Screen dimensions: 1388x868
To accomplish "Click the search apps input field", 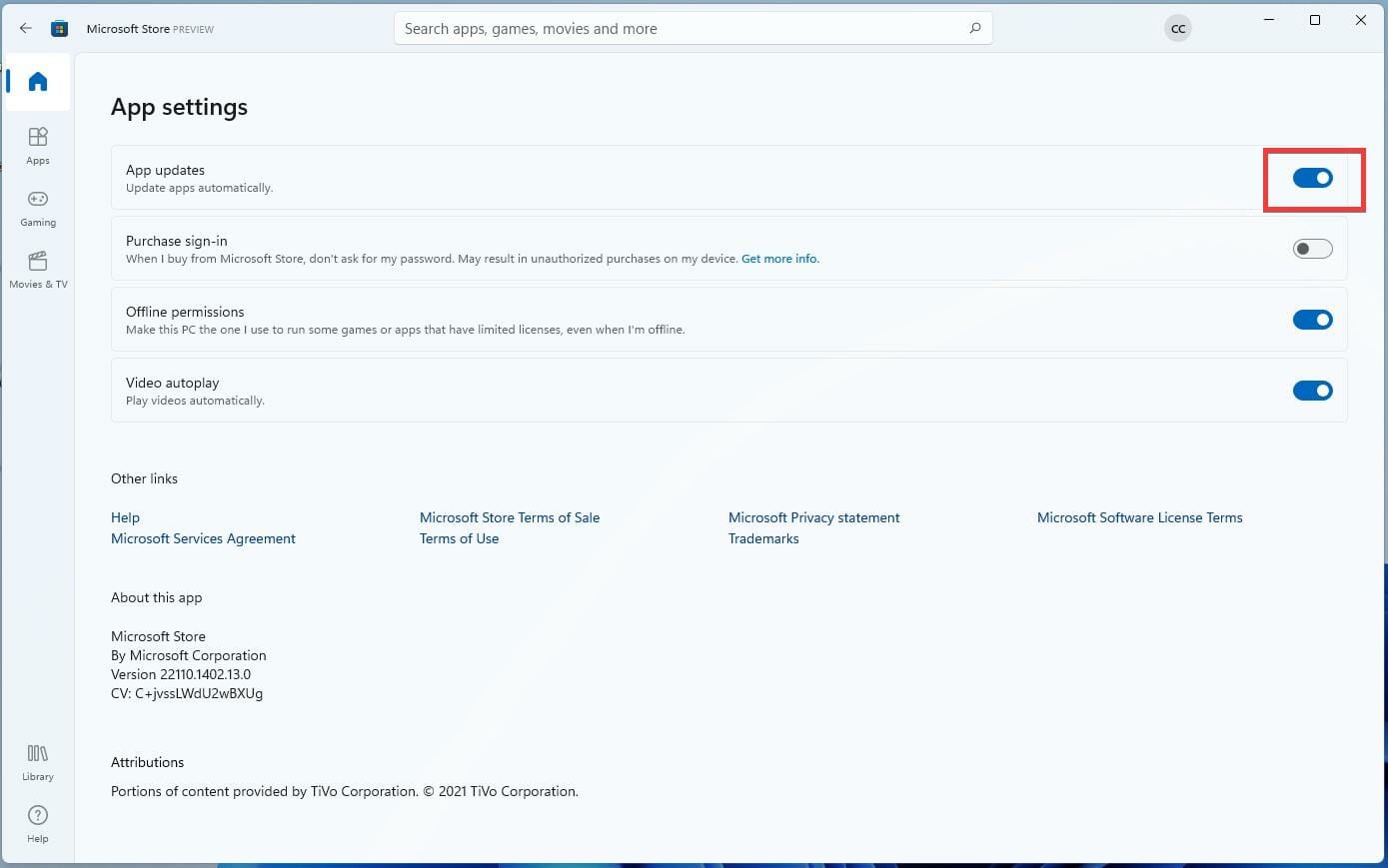I will pyautogui.click(x=680, y=28).
